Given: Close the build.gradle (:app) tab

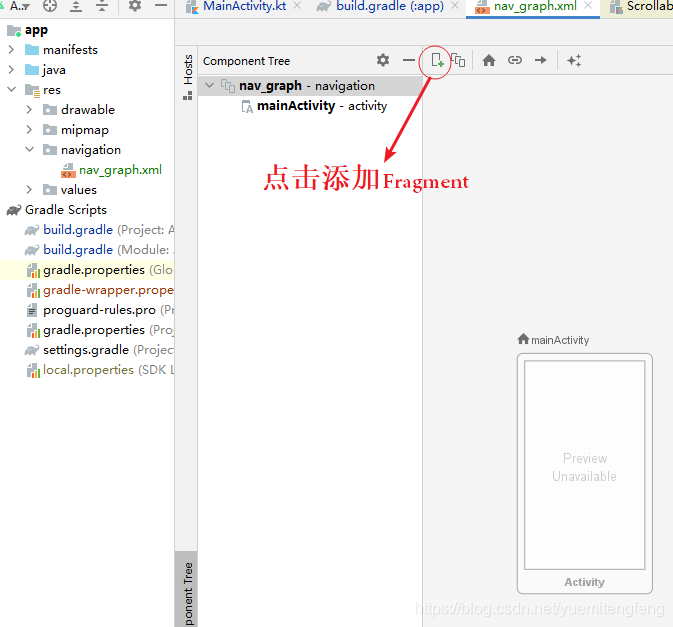Looking at the screenshot, I should point(455,6).
